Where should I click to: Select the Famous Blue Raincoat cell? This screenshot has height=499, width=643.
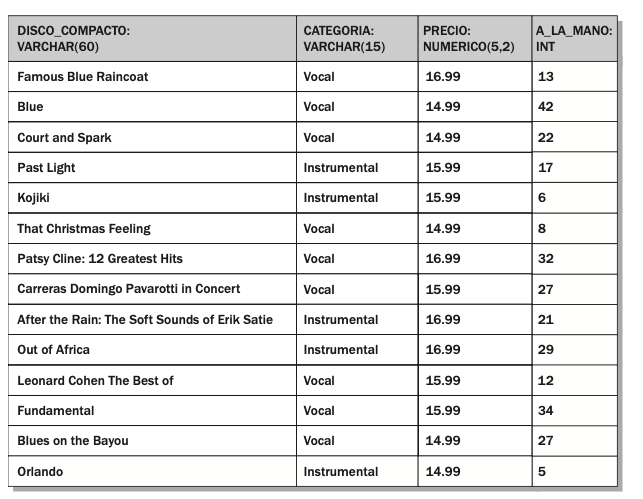(x=84, y=76)
